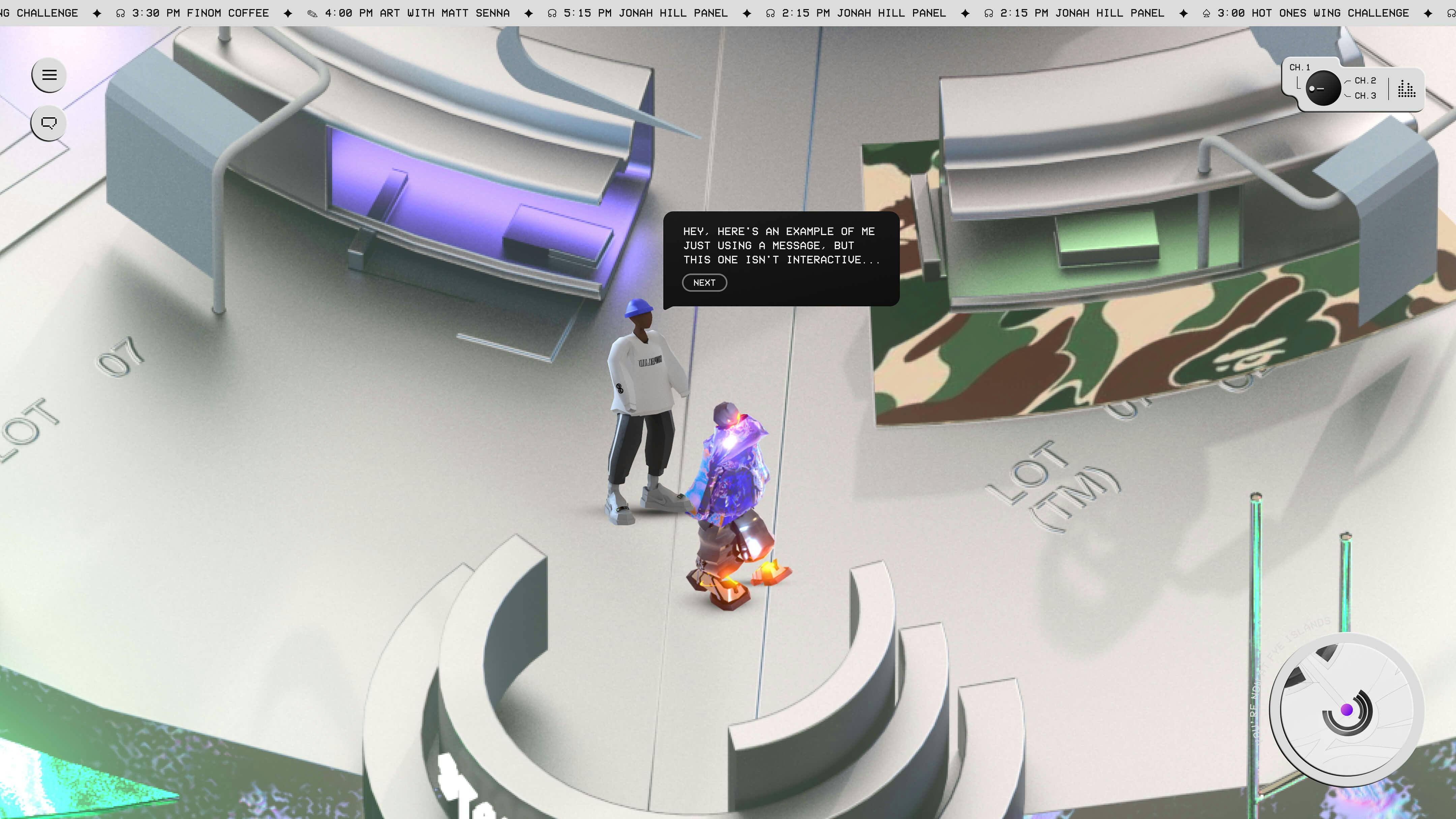The width and height of the screenshot is (1456, 819).
Task: Switch audio to CH. 2
Action: [1365, 81]
